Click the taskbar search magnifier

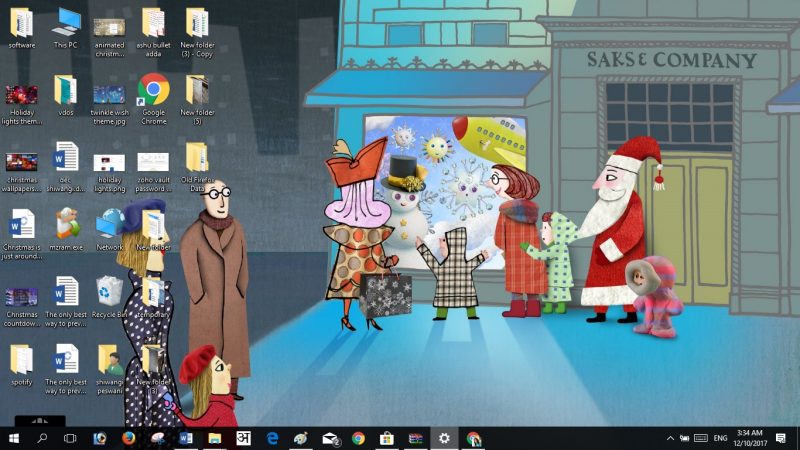pos(42,438)
